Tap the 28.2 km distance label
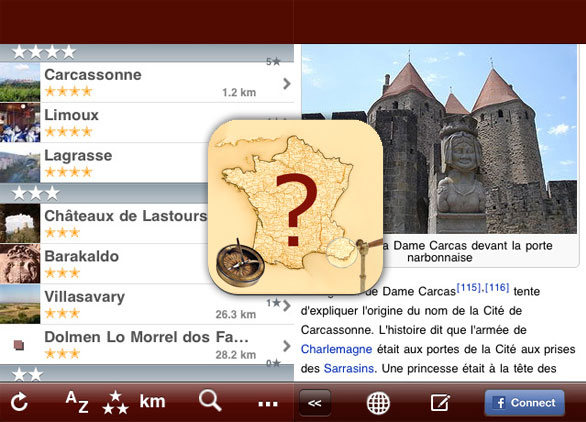Image resolution: width=586 pixels, height=422 pixels. point(236,355)
